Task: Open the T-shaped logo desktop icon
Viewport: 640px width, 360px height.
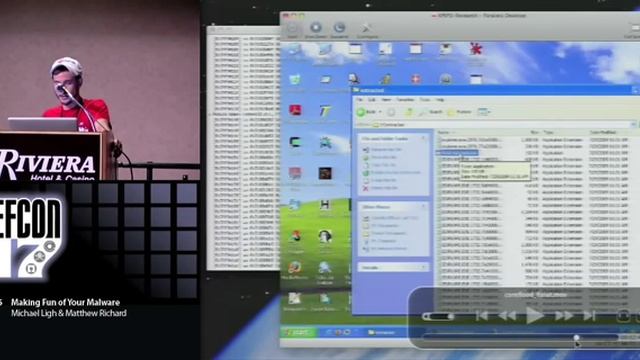Action: tap(325, 111)
